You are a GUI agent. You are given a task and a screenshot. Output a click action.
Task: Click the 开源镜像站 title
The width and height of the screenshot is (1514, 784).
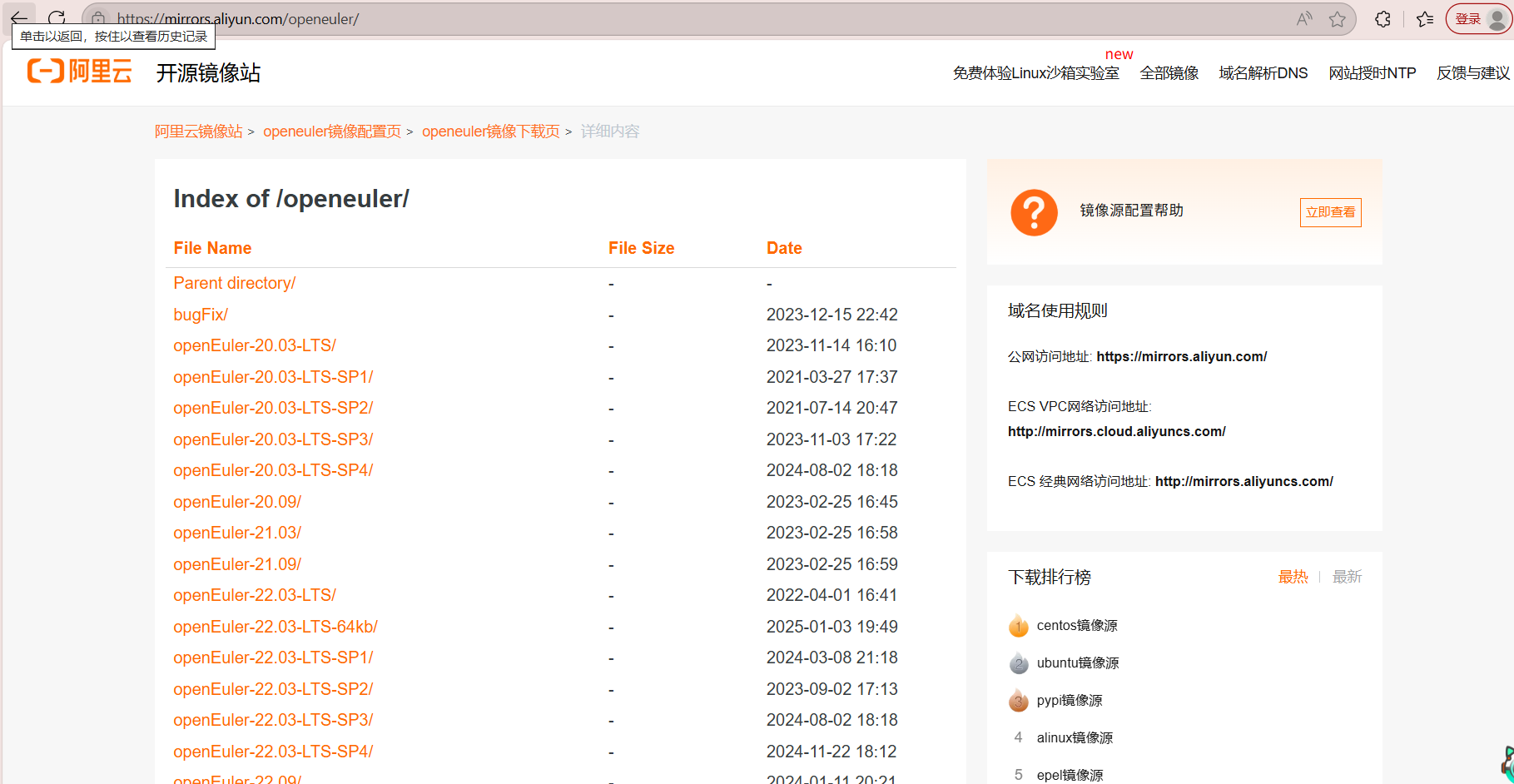click(x=209, y=73)
